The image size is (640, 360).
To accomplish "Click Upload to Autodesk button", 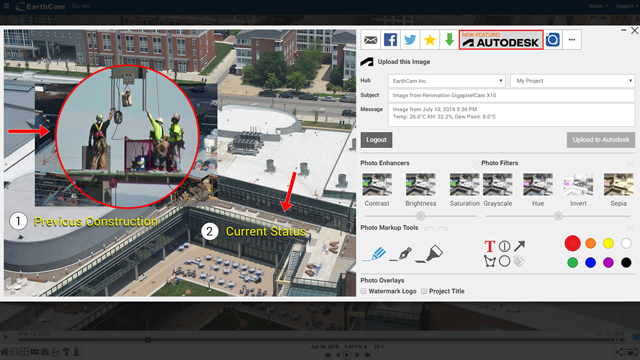I will pos(601,140).
